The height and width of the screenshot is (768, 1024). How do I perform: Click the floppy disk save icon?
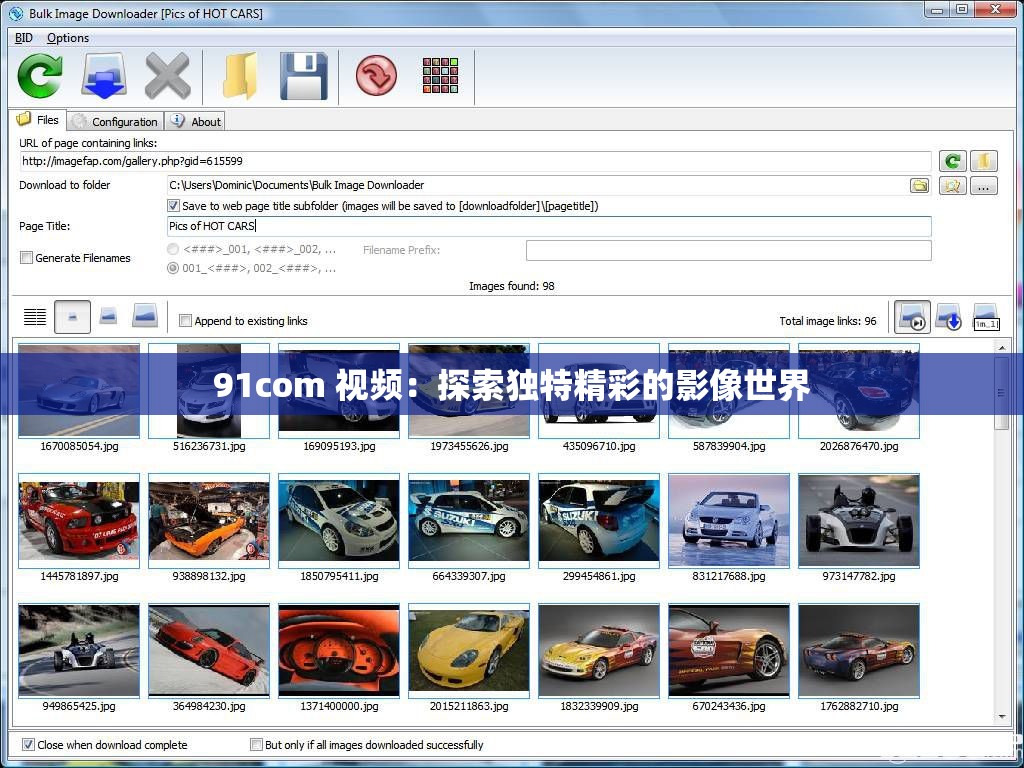click(304, 76)
